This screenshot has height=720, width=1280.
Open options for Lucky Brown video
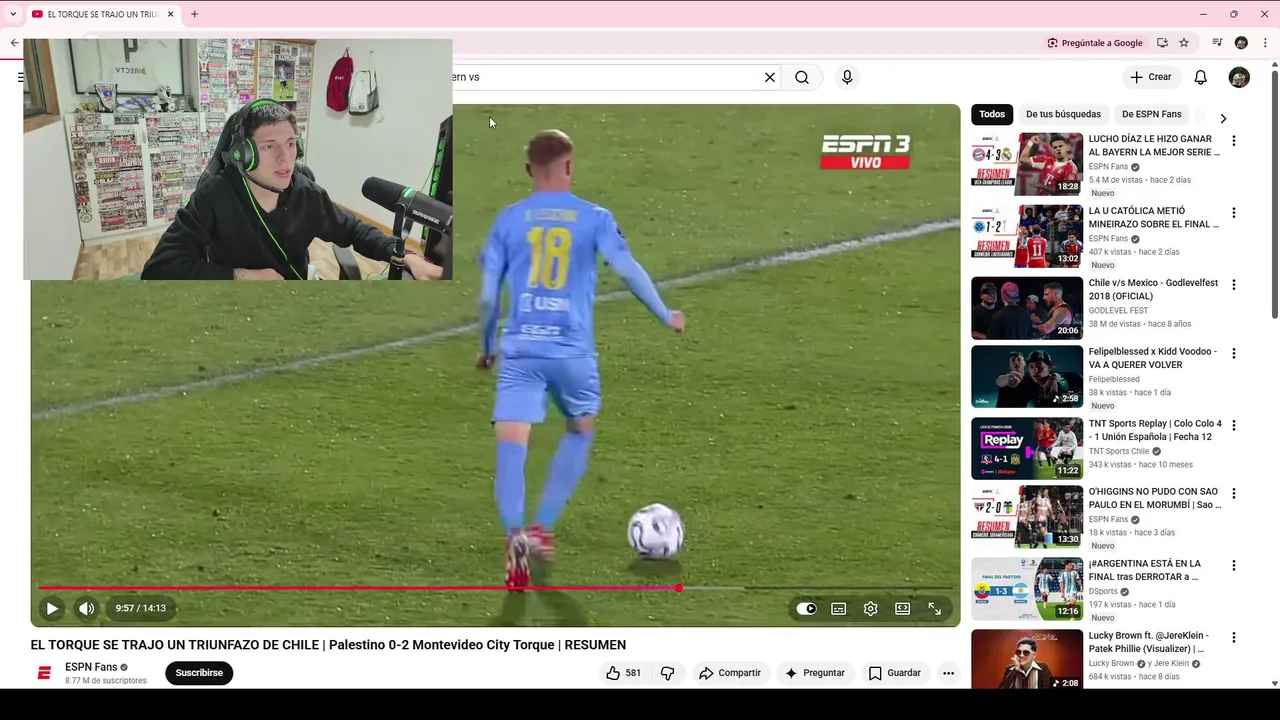point(1234,637)
